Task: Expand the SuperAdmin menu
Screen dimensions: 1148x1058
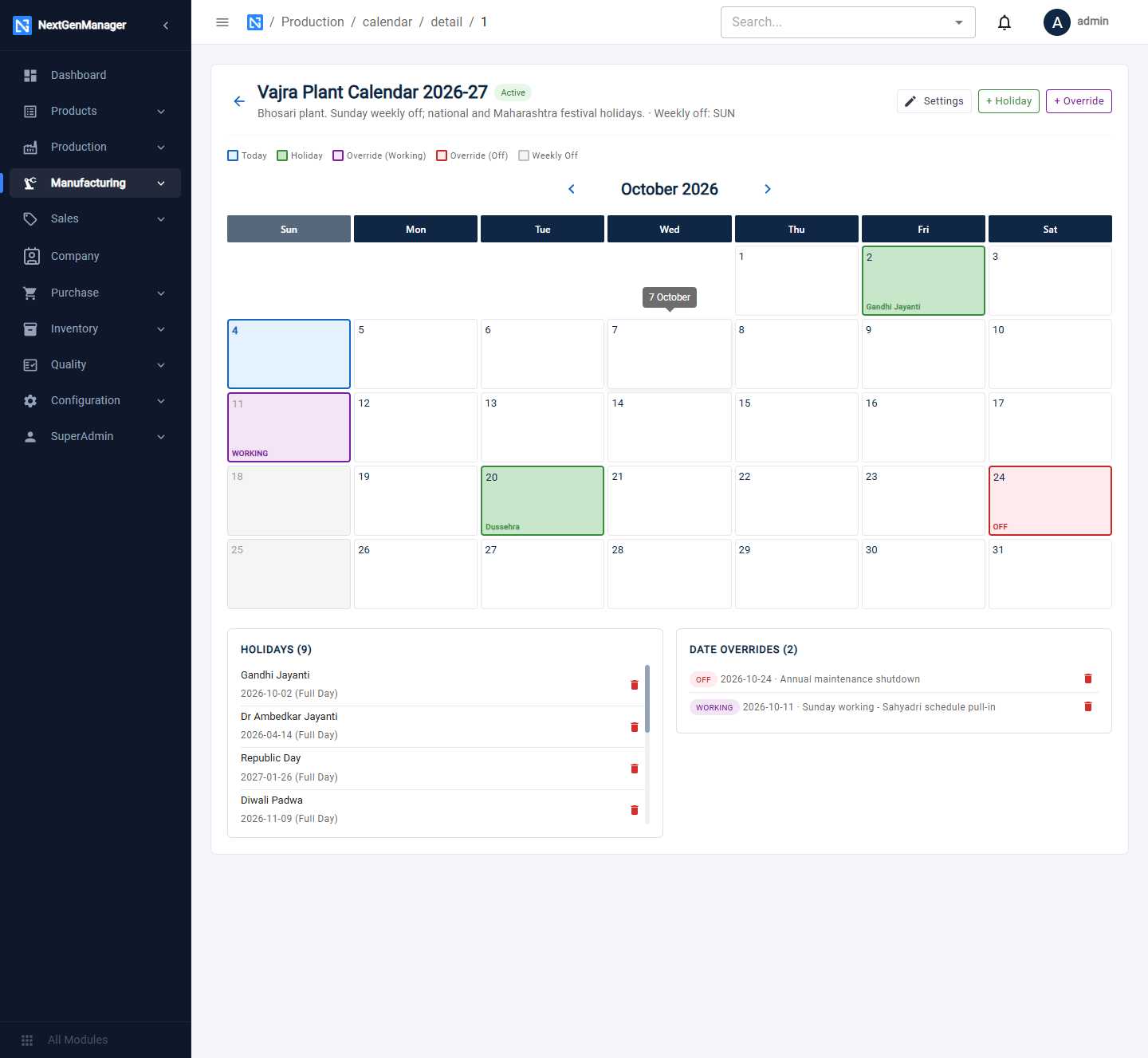Action: tap(96, 436)
